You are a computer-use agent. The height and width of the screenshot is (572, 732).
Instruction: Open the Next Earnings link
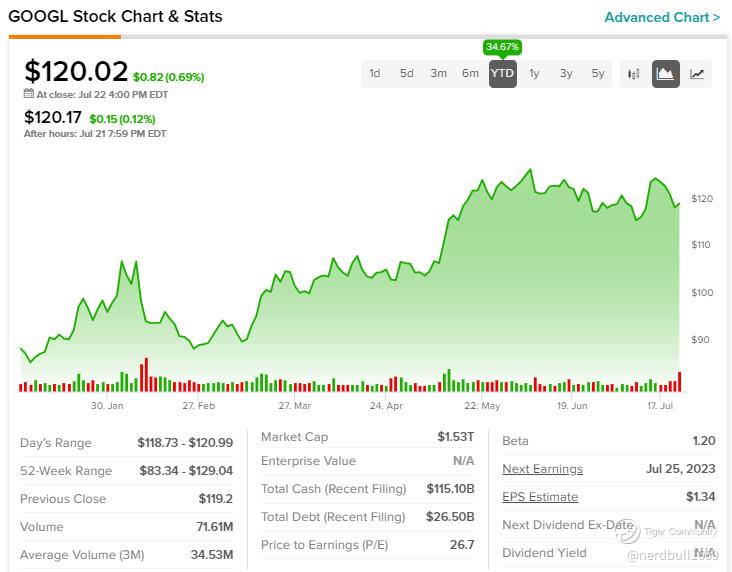click(x=542, y=469)
